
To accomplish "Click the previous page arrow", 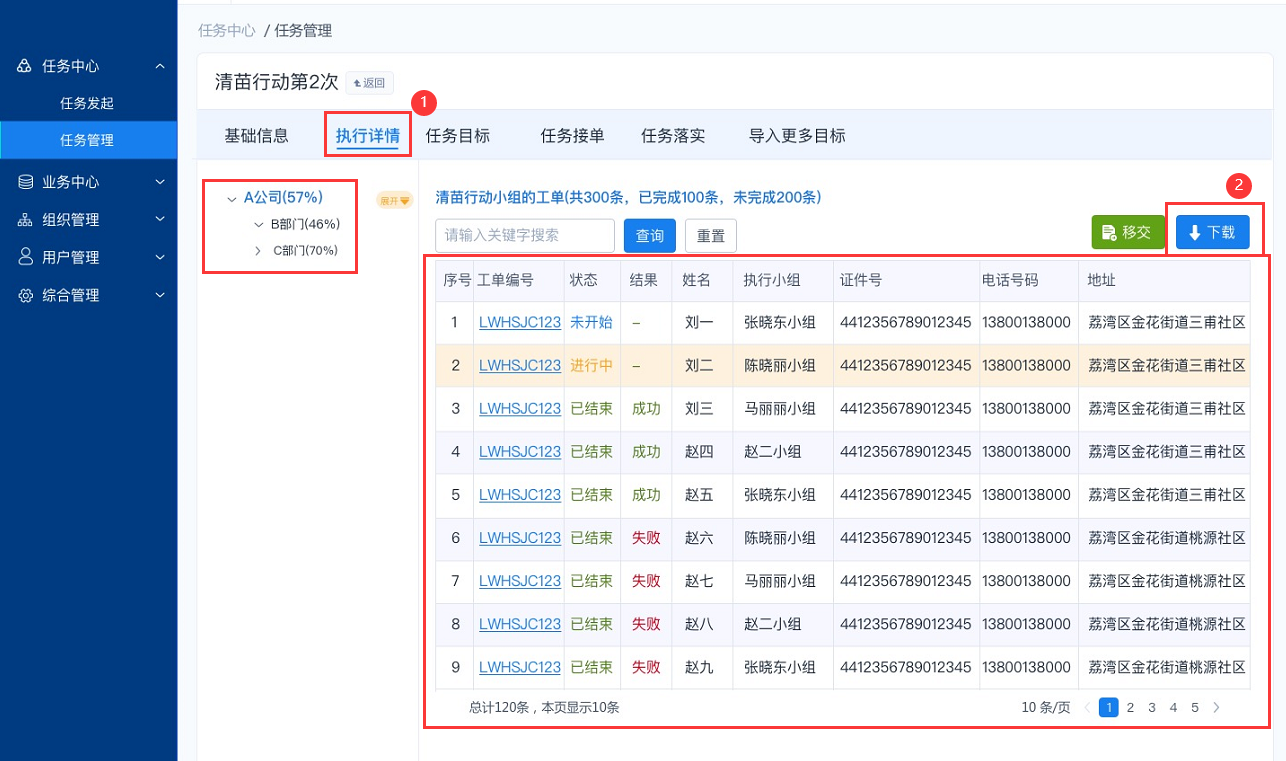I will click(x=1087, y=707).
